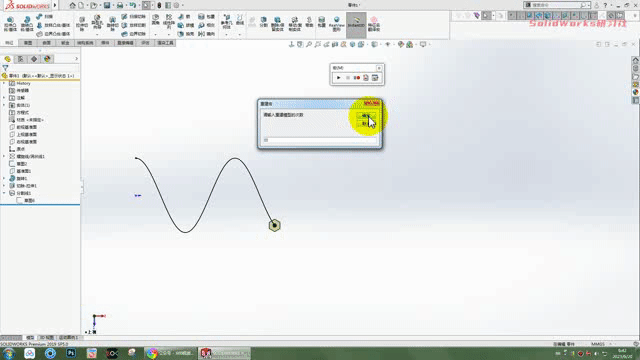Switch to the Surfaces (曲面) ribbon tab
This screenshot has height=360, width=640.
pyautogui.click(x=47, y=43)
